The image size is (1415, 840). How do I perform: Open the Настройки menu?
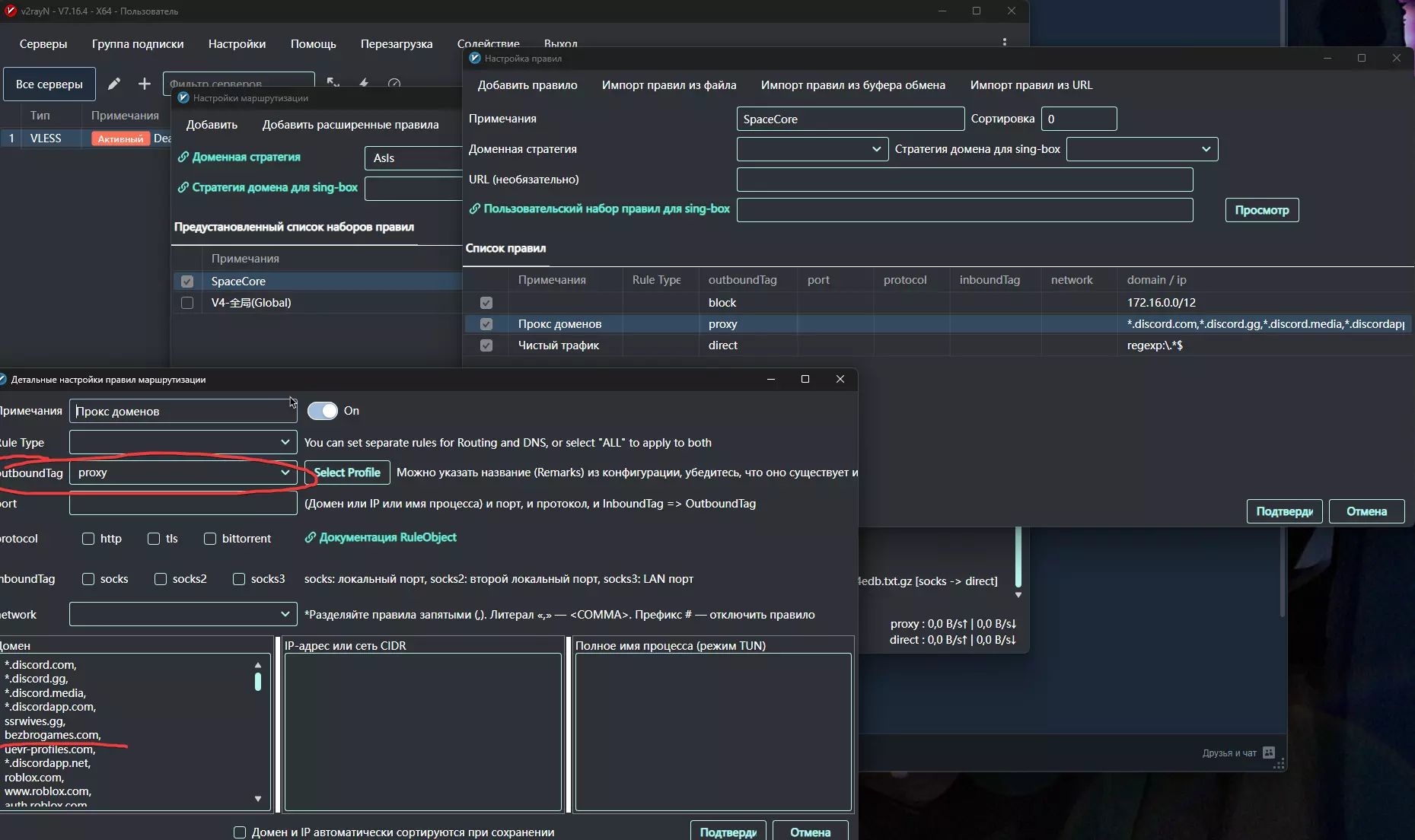[237, 44]
